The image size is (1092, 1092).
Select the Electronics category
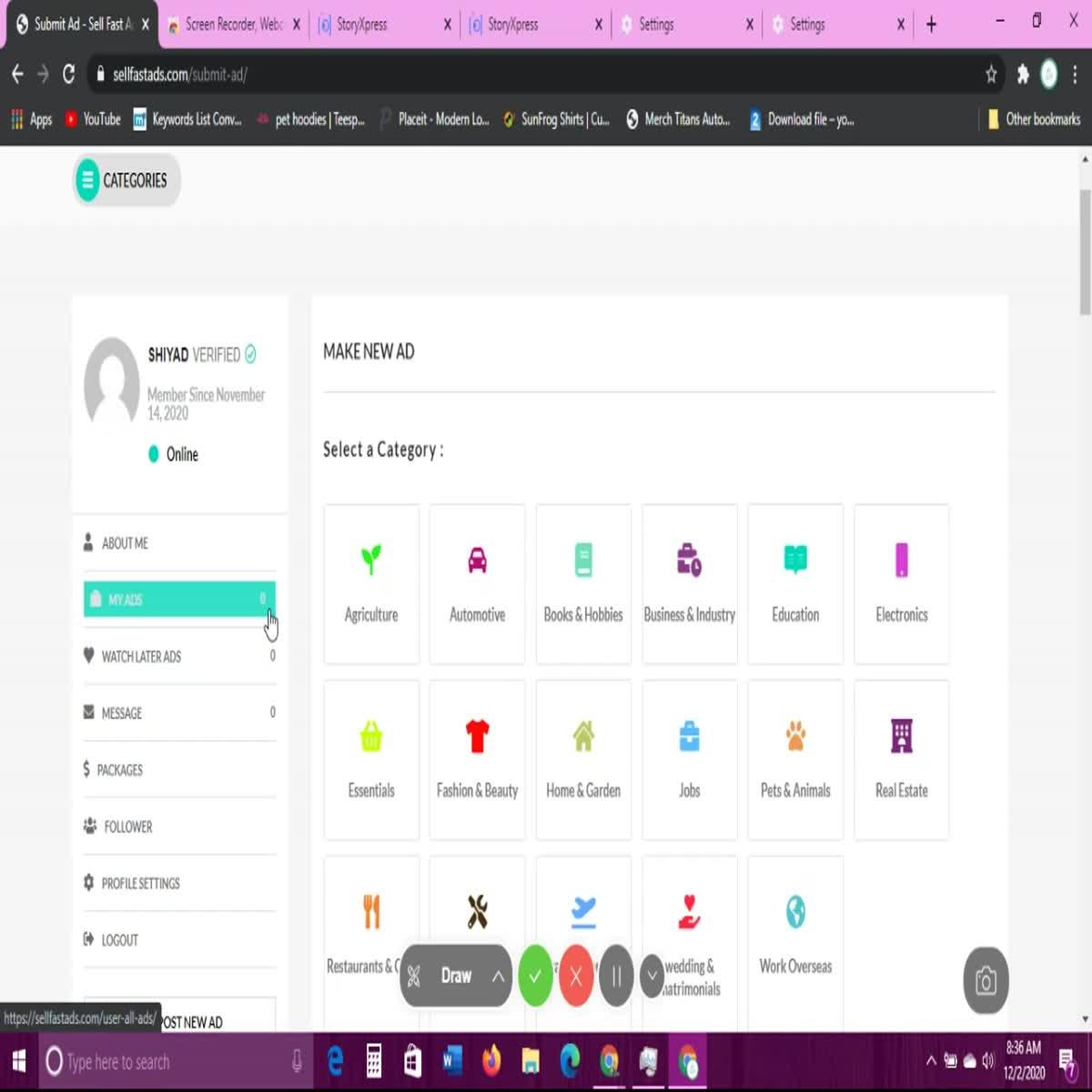(901, 582)
